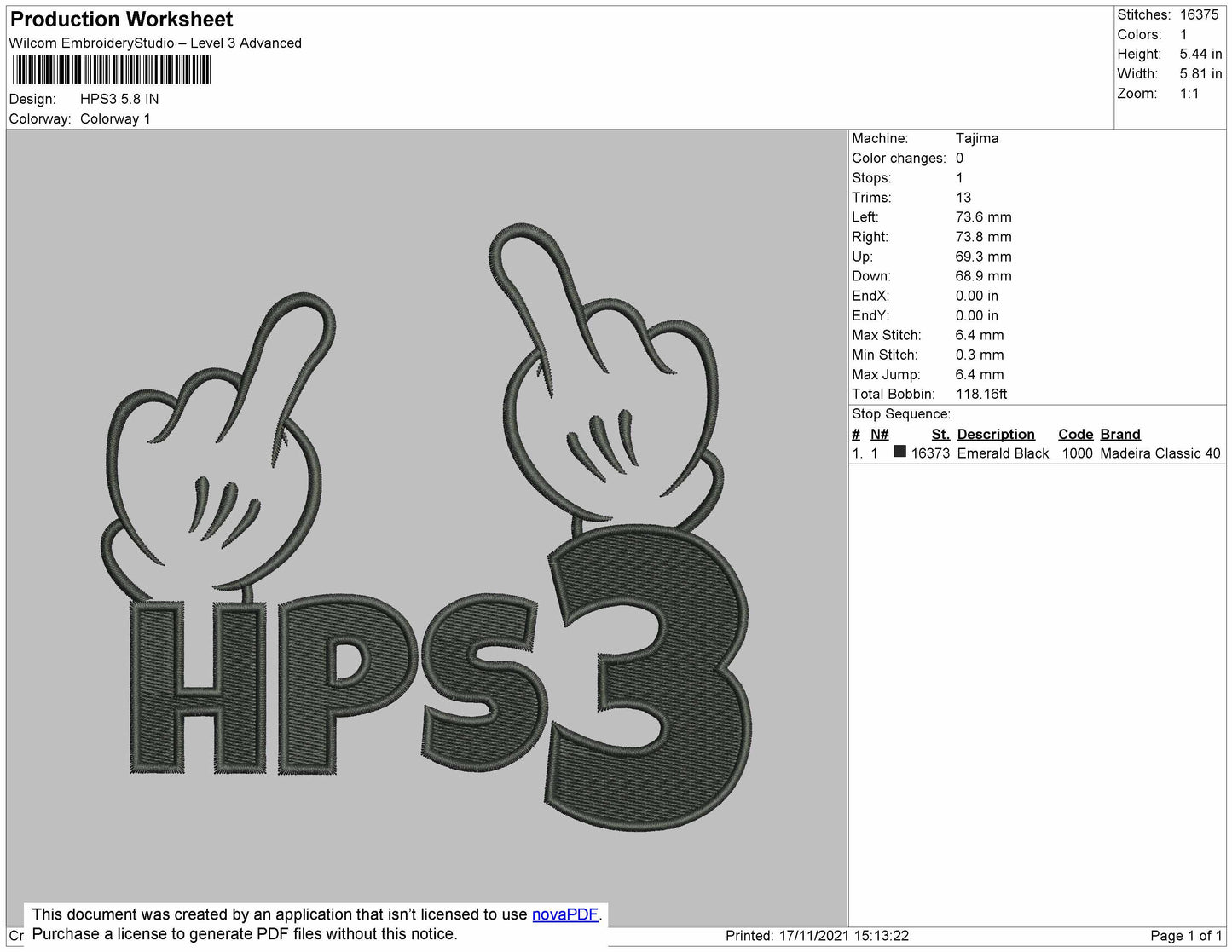Viewport: 1232px width, 952px height.
Task: Click the barcode under Wilcom EmbroideryStudio
Action: [112, 70]
